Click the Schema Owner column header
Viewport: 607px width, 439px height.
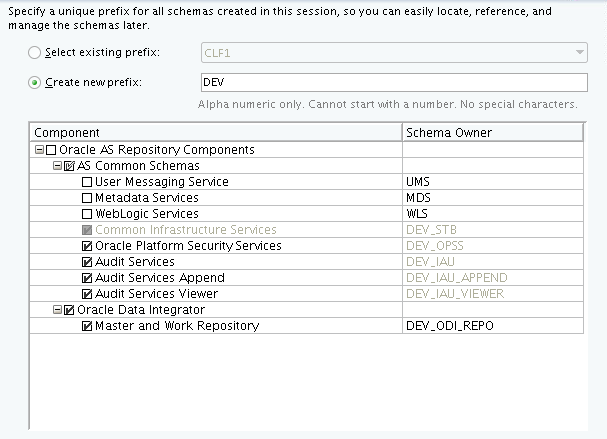[x=492, y=132]
